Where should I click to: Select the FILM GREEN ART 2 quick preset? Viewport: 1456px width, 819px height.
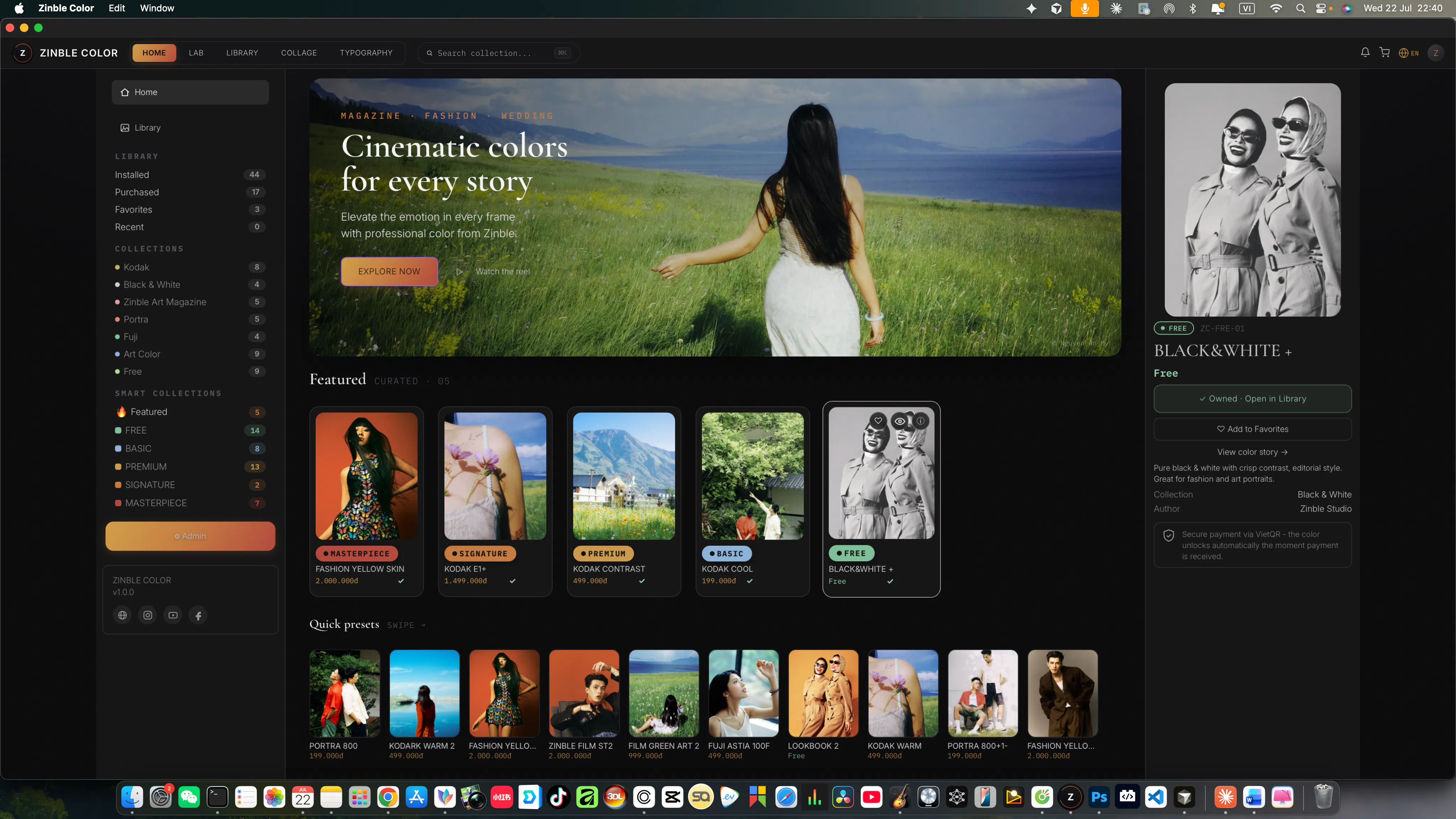[x=664, y=704]
